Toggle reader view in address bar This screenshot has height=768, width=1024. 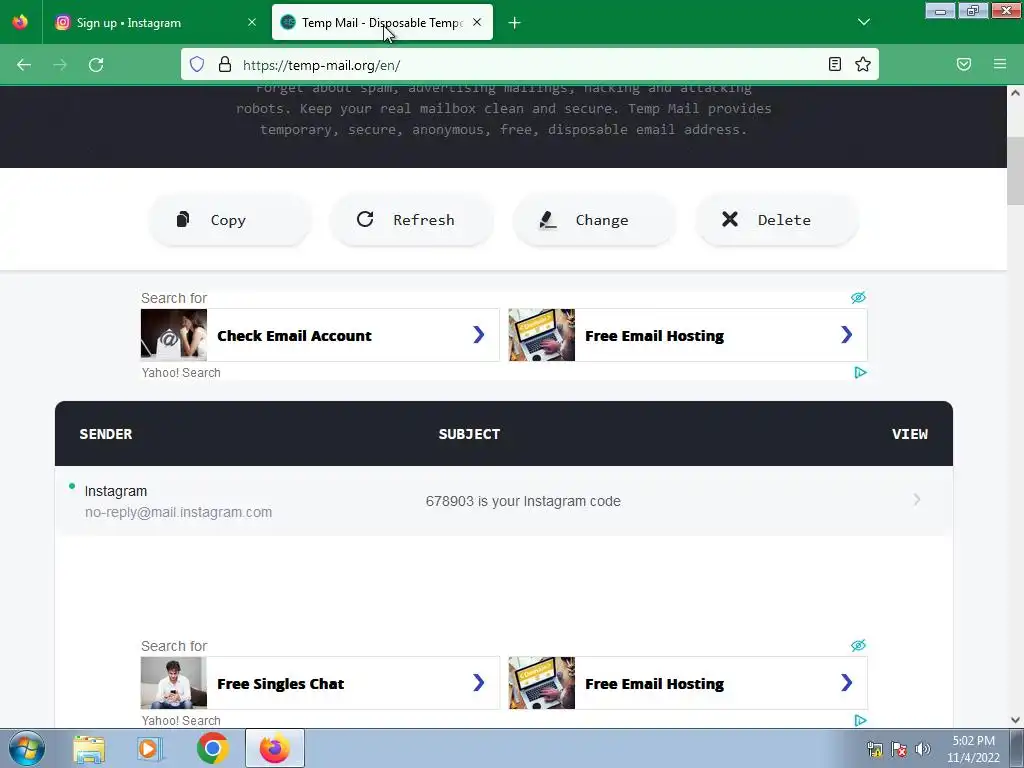click(x=834, y=64)
